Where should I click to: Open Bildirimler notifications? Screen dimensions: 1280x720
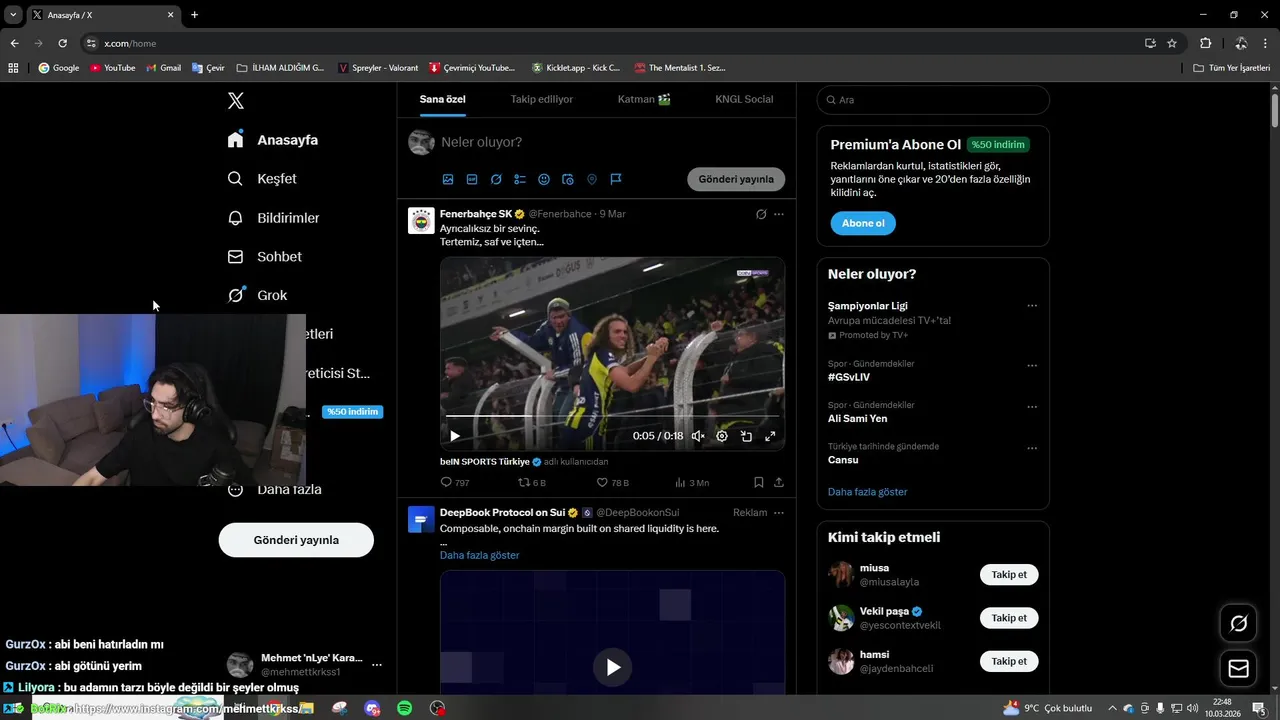273,218
